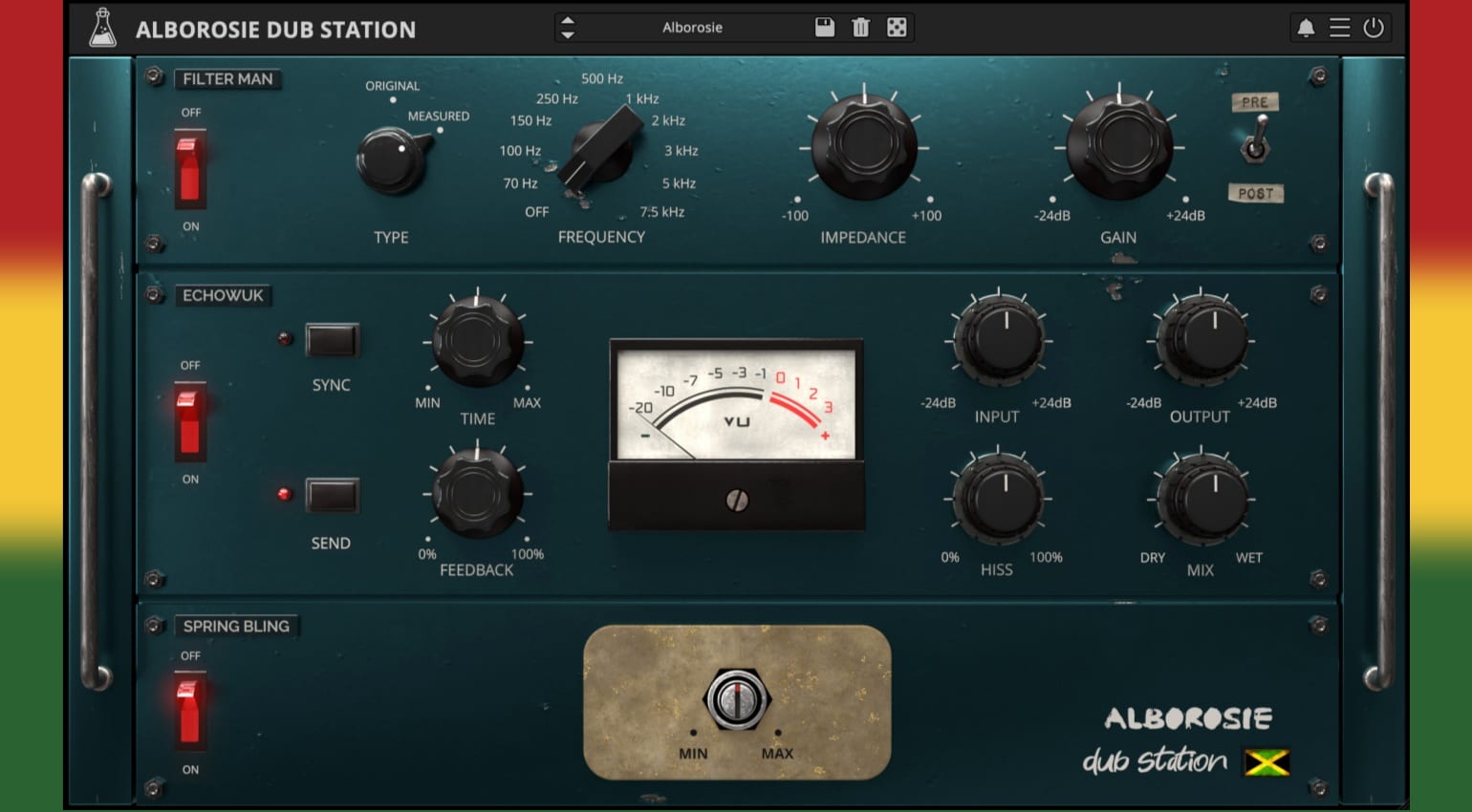Open the Alborosie preset name selector
The image size is (1472, 812).
tap(692, 28)
